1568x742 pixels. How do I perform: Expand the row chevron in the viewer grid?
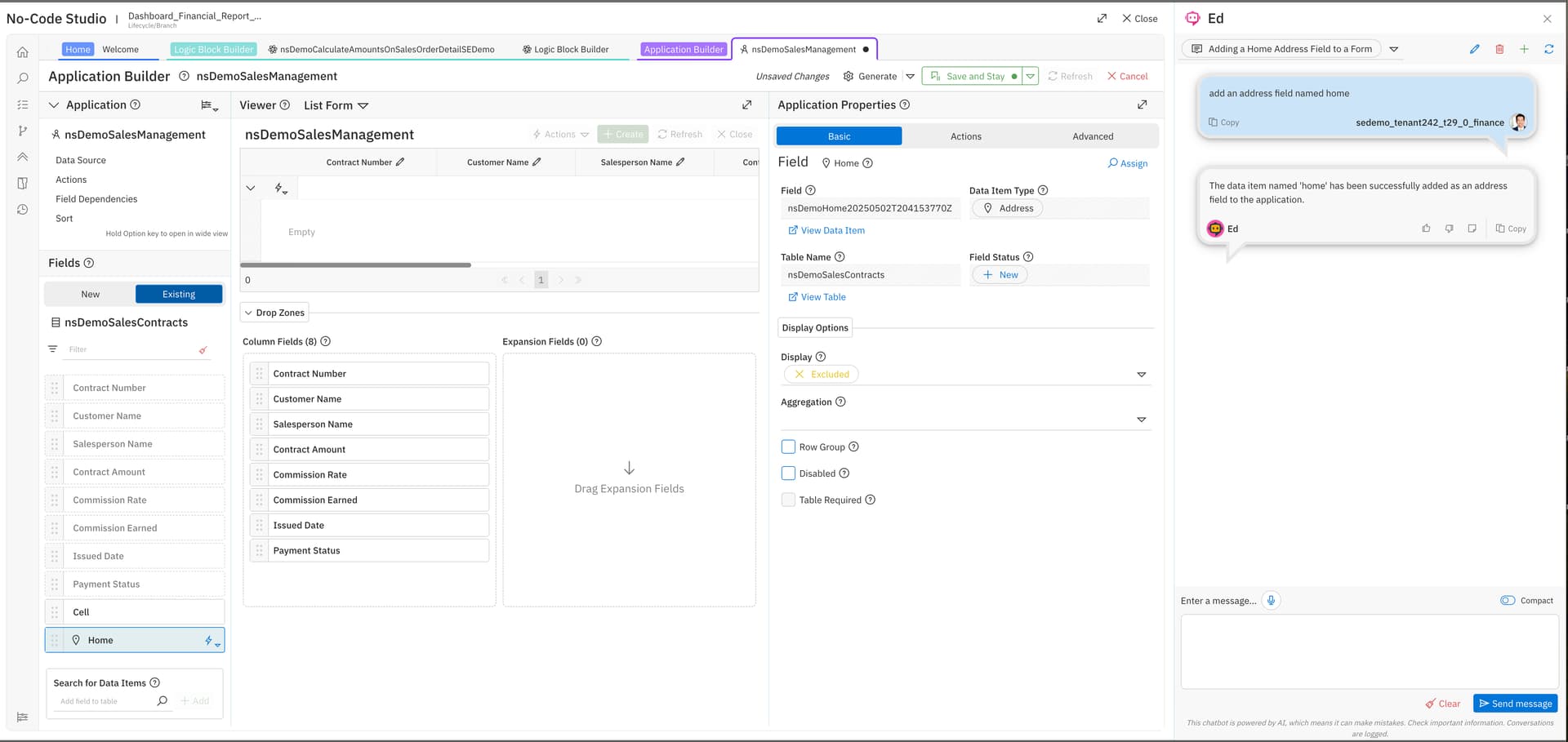[251, 189]
